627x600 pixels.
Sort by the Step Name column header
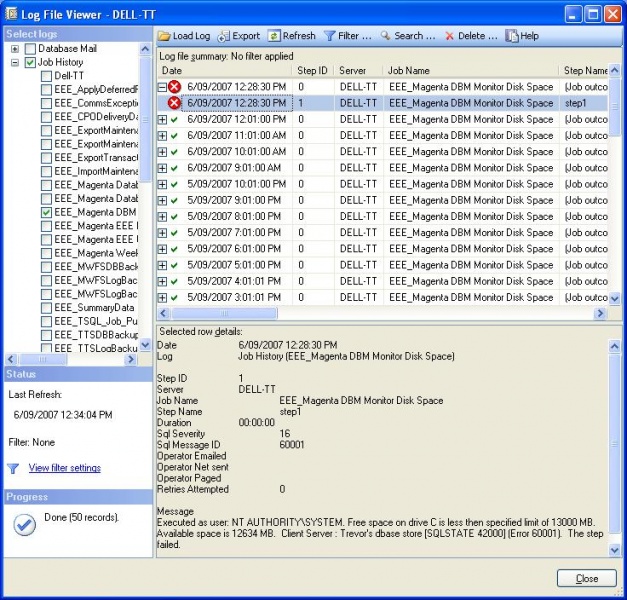pyautogui.click(x=583, y=71)
